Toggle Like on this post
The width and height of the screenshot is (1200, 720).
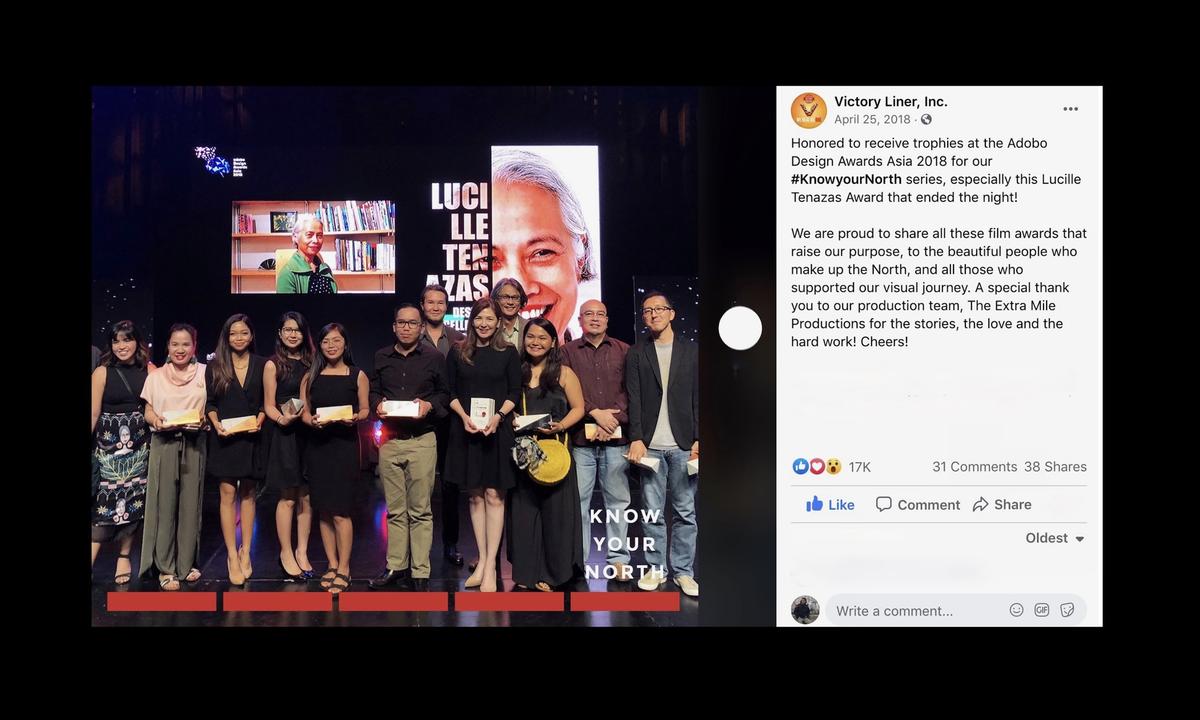[830, 505]
